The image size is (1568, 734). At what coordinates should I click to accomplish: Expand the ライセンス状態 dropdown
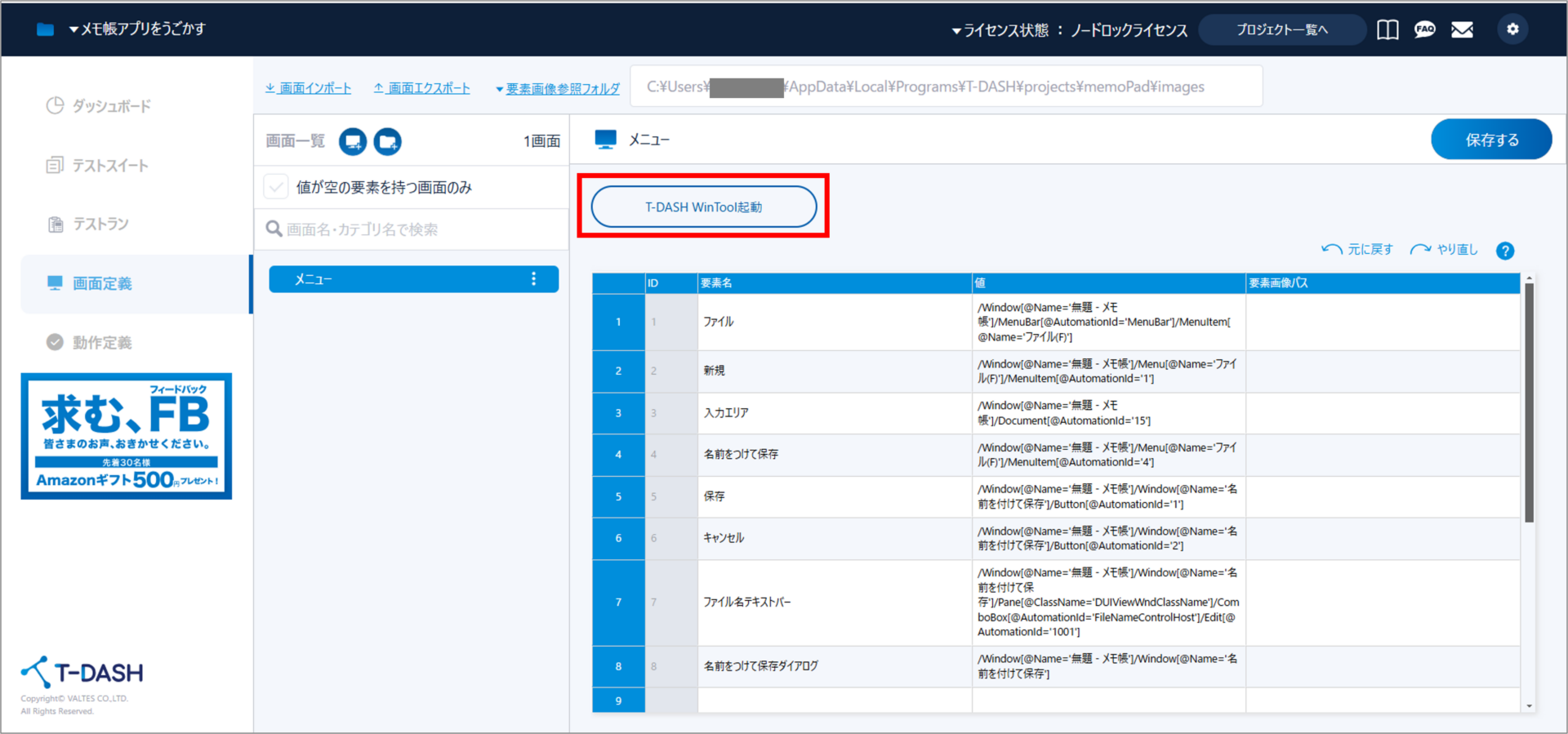(x=1069, y=30)
